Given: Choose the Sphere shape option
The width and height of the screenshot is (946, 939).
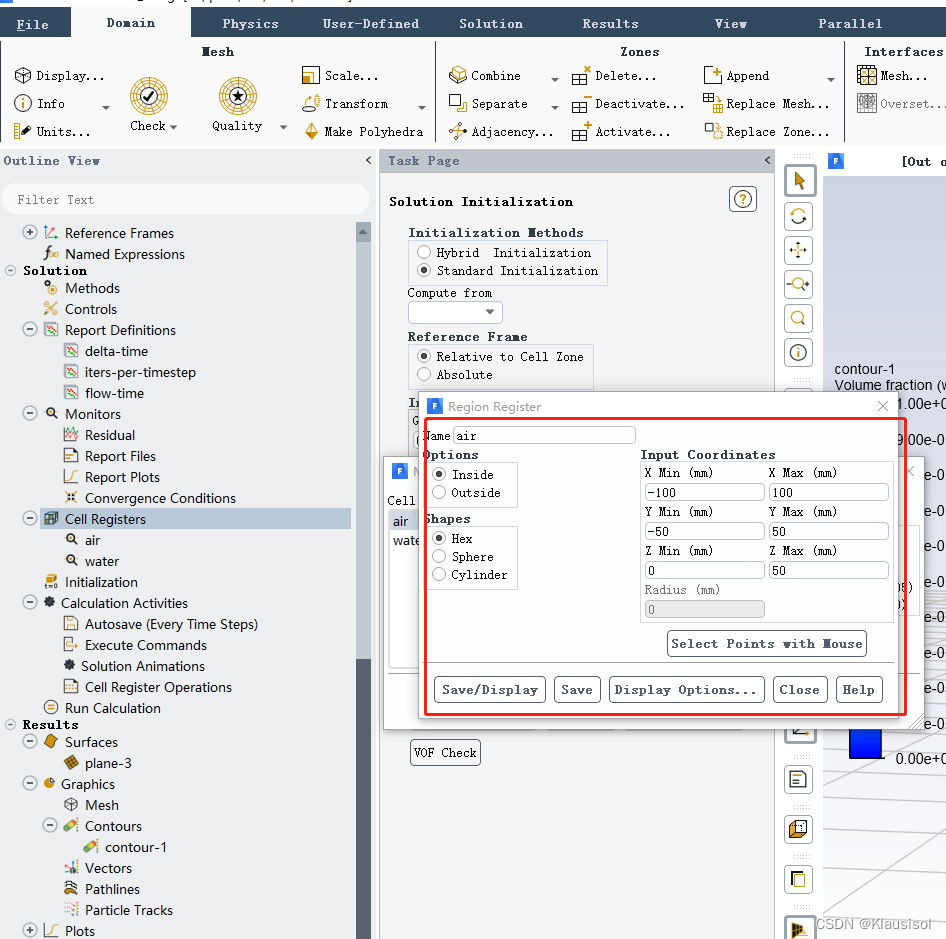Looking at the screenshot, I should point(439,557).
